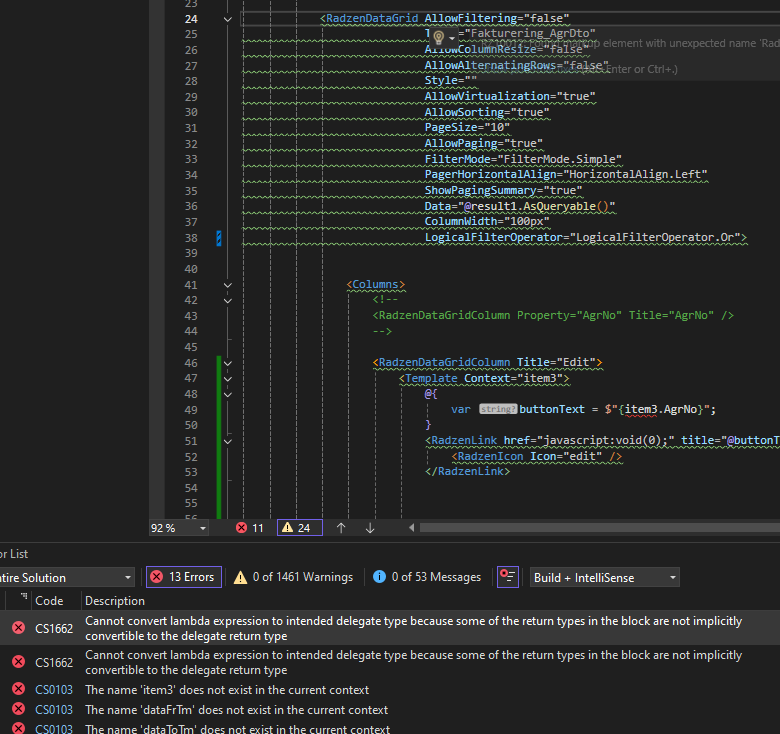The width and height of the screenshot is (780, 734).
Task: Open the CS0103 link for 'dataToTm' error
Action: click(x=54, y=729)
